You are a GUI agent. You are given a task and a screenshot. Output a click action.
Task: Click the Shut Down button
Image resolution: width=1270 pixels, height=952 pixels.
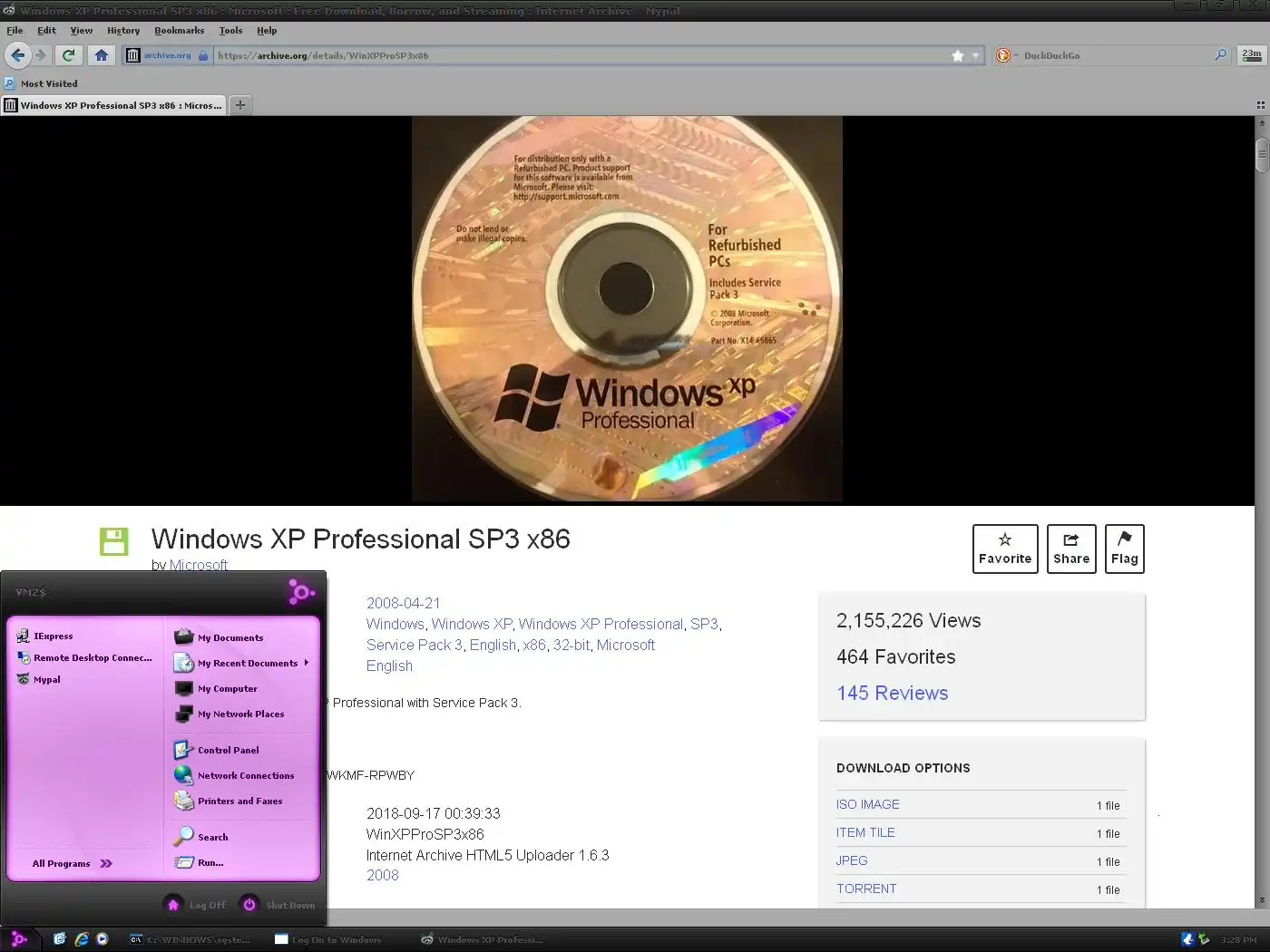(x=278, y=904)
